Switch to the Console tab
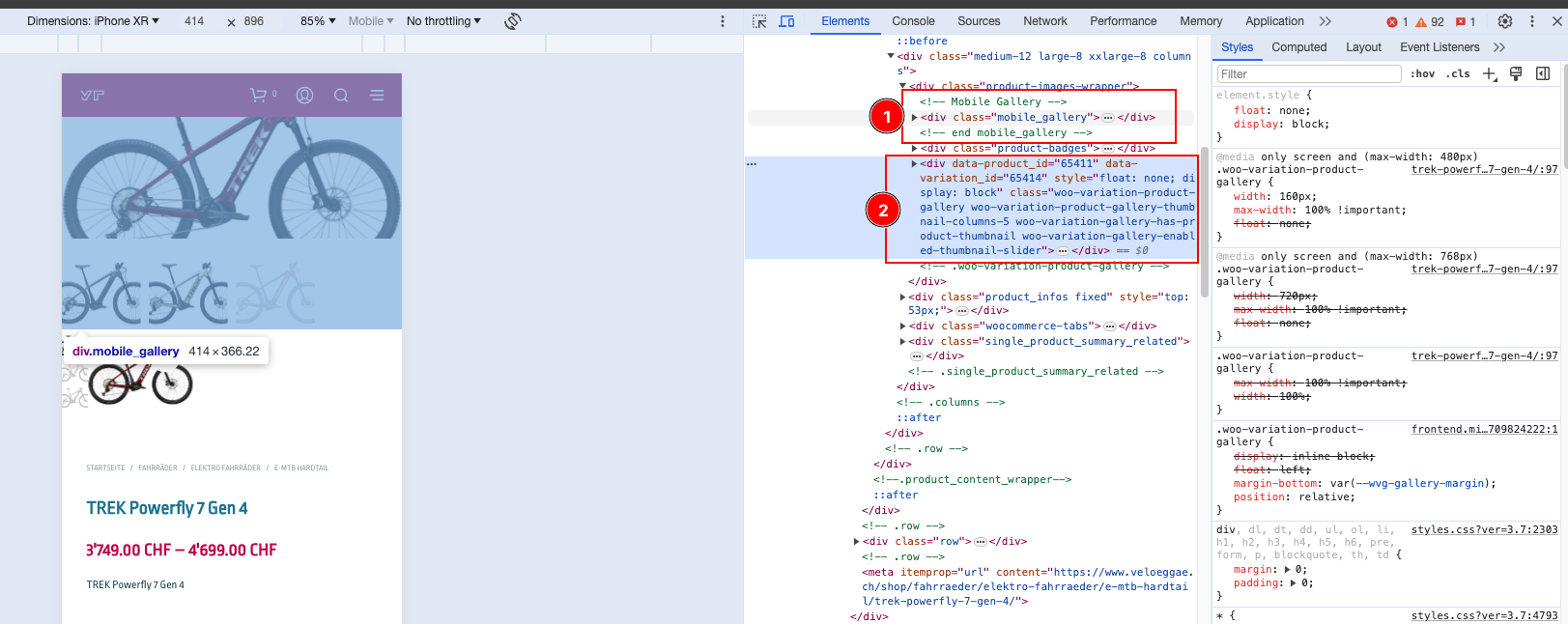 click(913, 21)
